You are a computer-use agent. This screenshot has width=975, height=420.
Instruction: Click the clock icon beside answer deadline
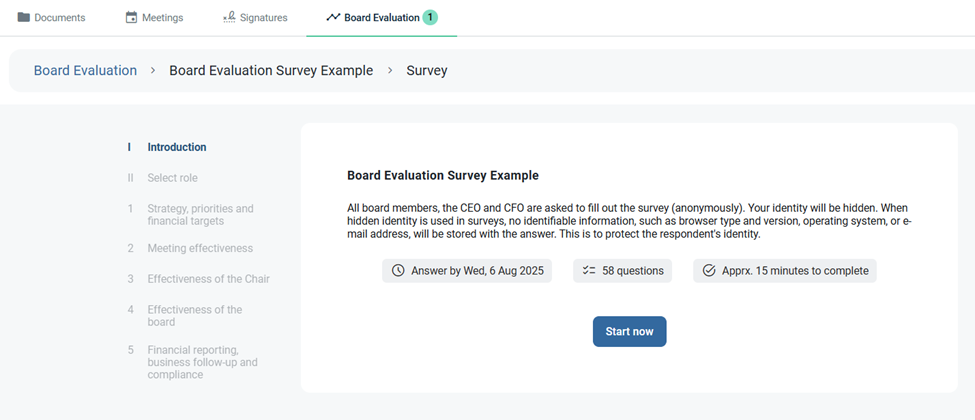(399, 271)
